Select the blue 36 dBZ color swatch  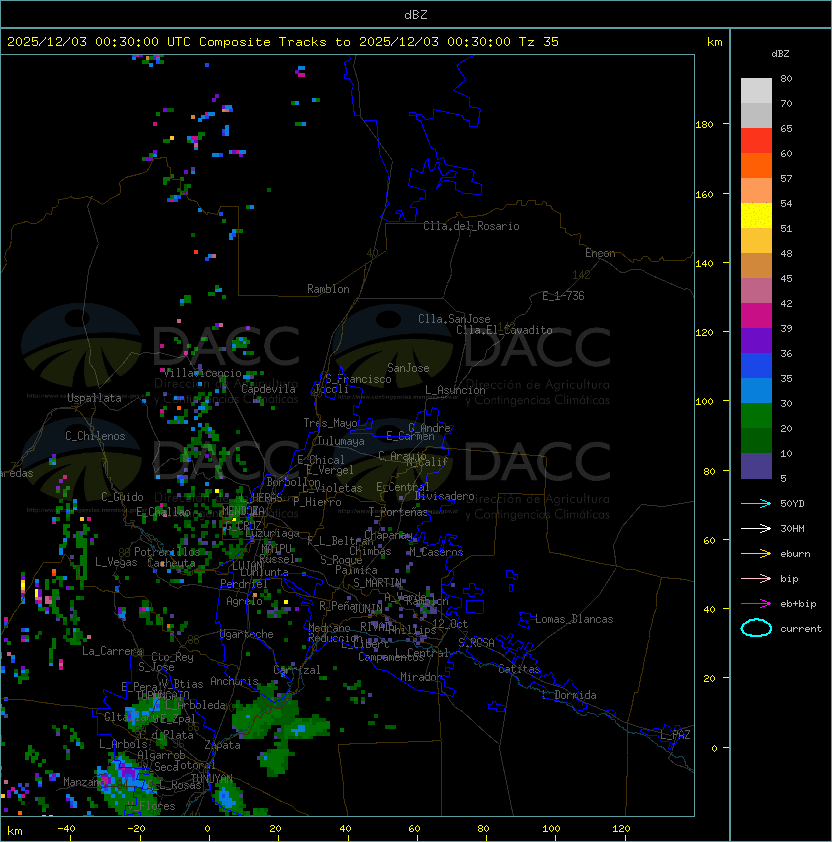point(756,366)
